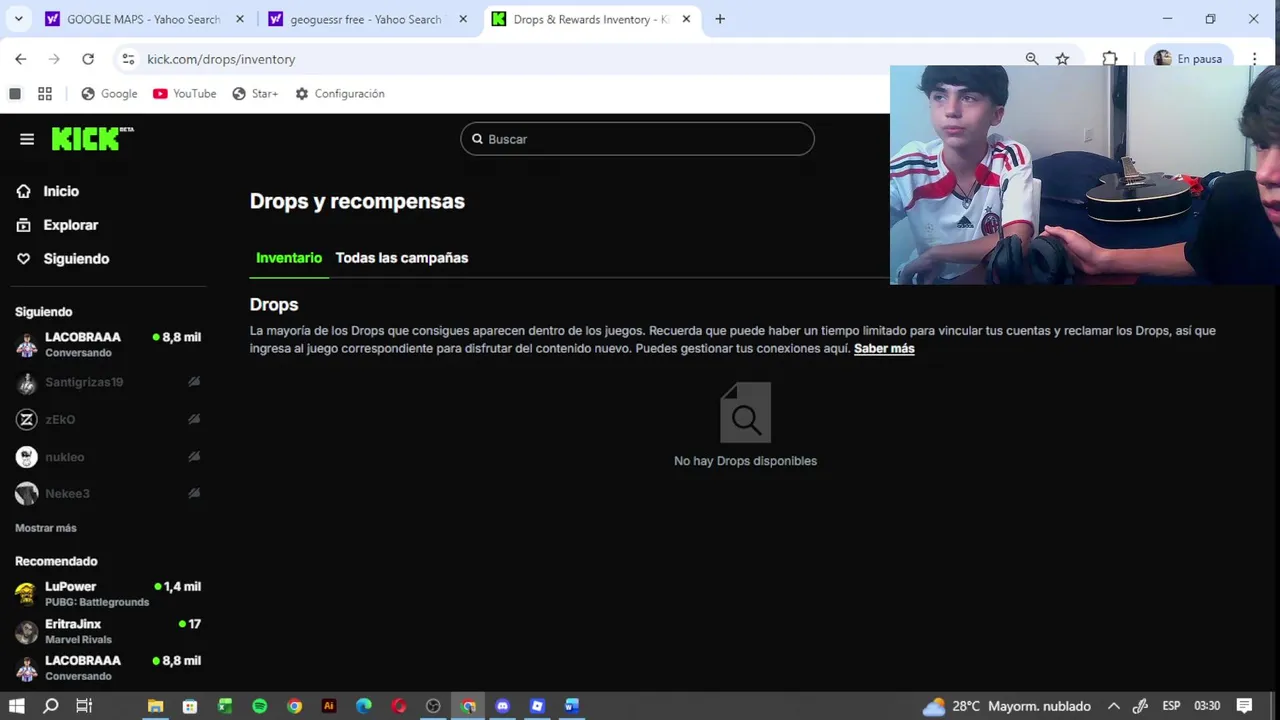The width and height of the screenshot is (1280, 720).
Task: Click the zEkO channel avatar
Action: [26, 419]
